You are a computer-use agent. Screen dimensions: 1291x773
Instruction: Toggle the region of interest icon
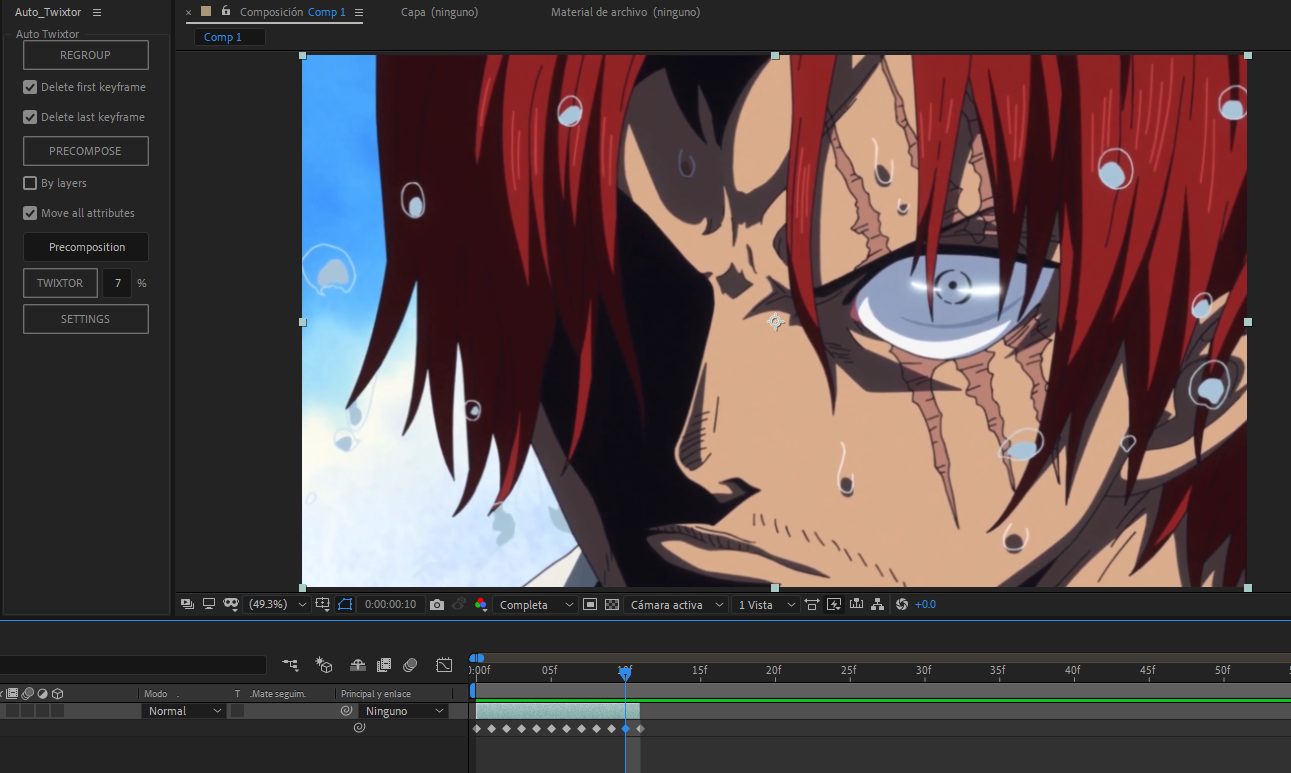(345, 604)
